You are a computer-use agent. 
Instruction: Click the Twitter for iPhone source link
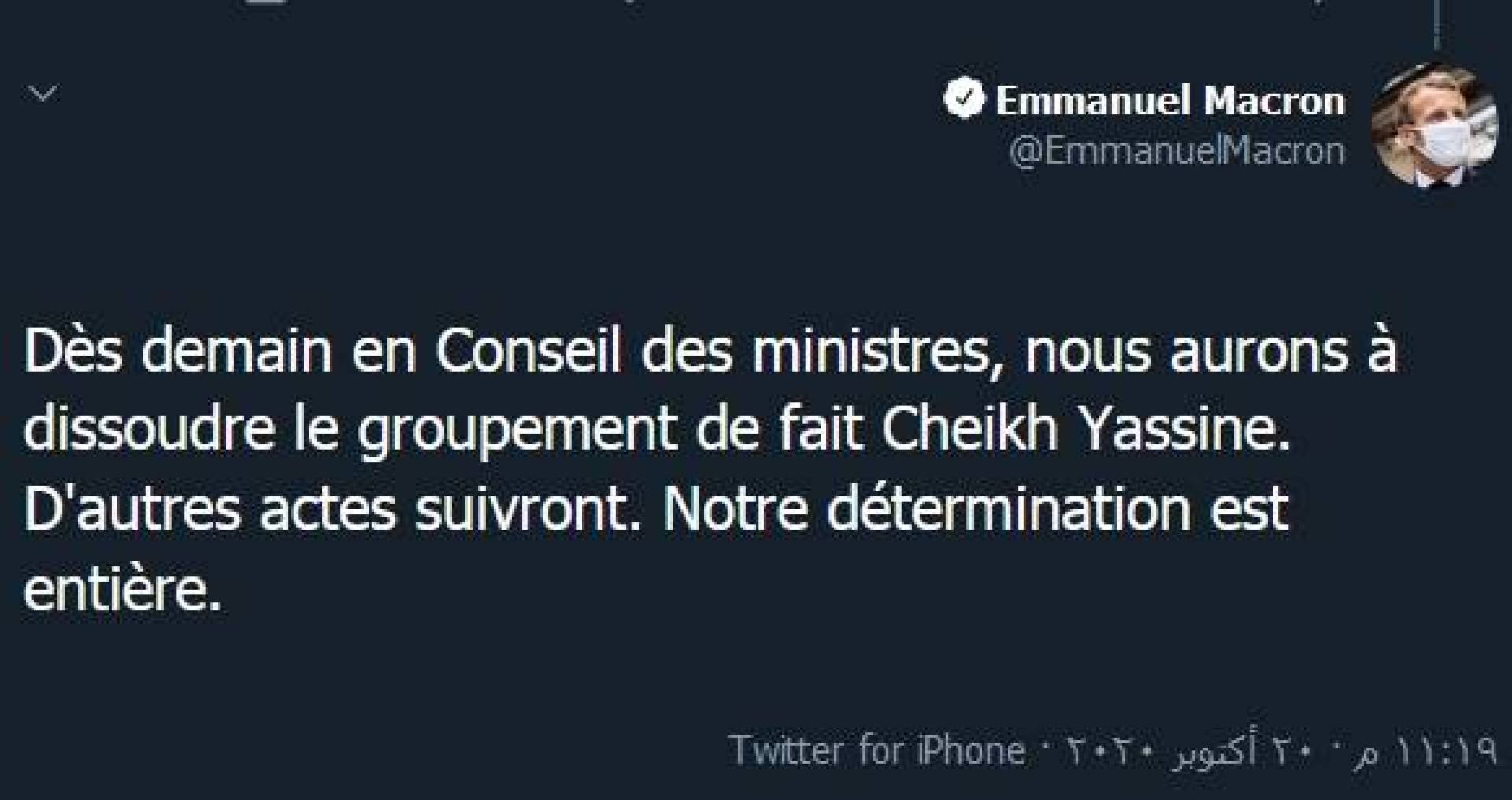click(876, 750)
